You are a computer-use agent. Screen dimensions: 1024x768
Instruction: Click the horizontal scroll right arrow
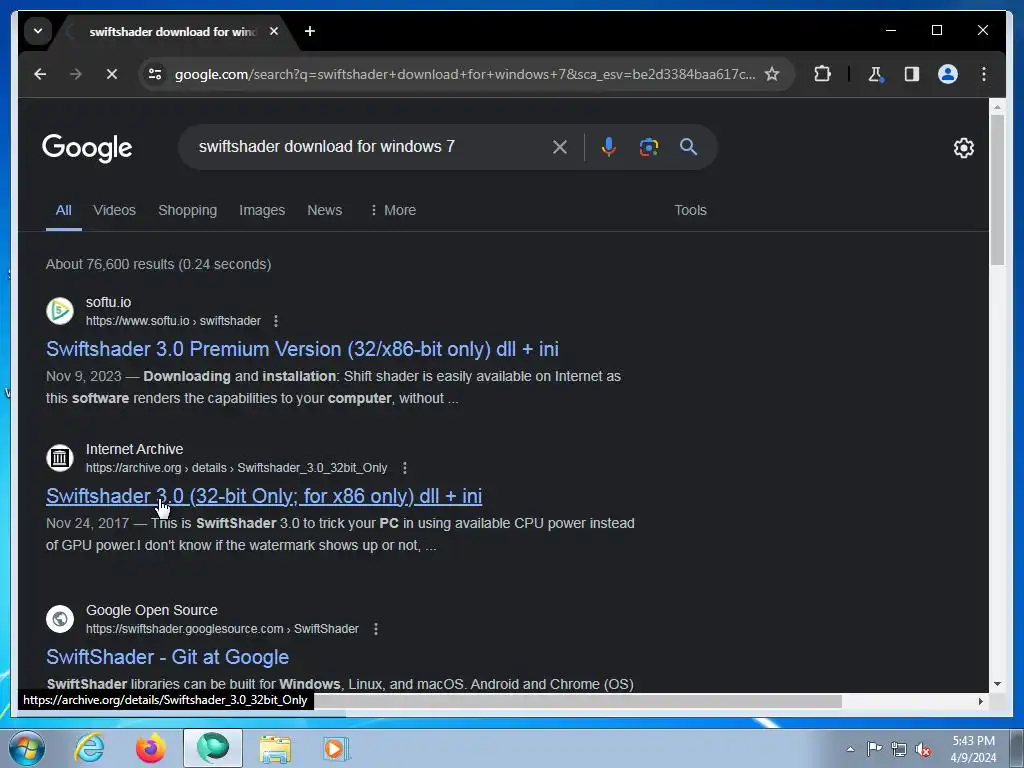[981, 701]
